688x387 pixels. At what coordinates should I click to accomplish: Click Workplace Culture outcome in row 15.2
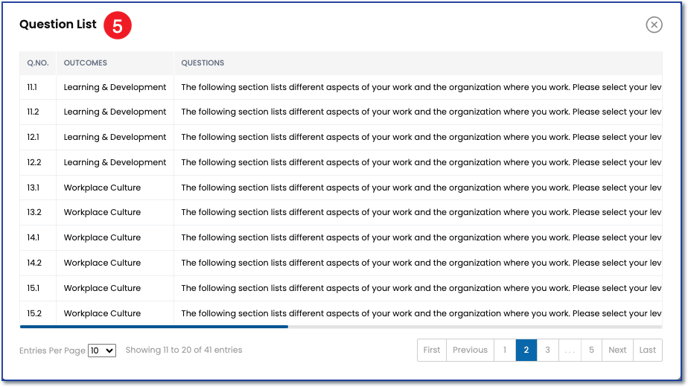(x=102, y=313)
